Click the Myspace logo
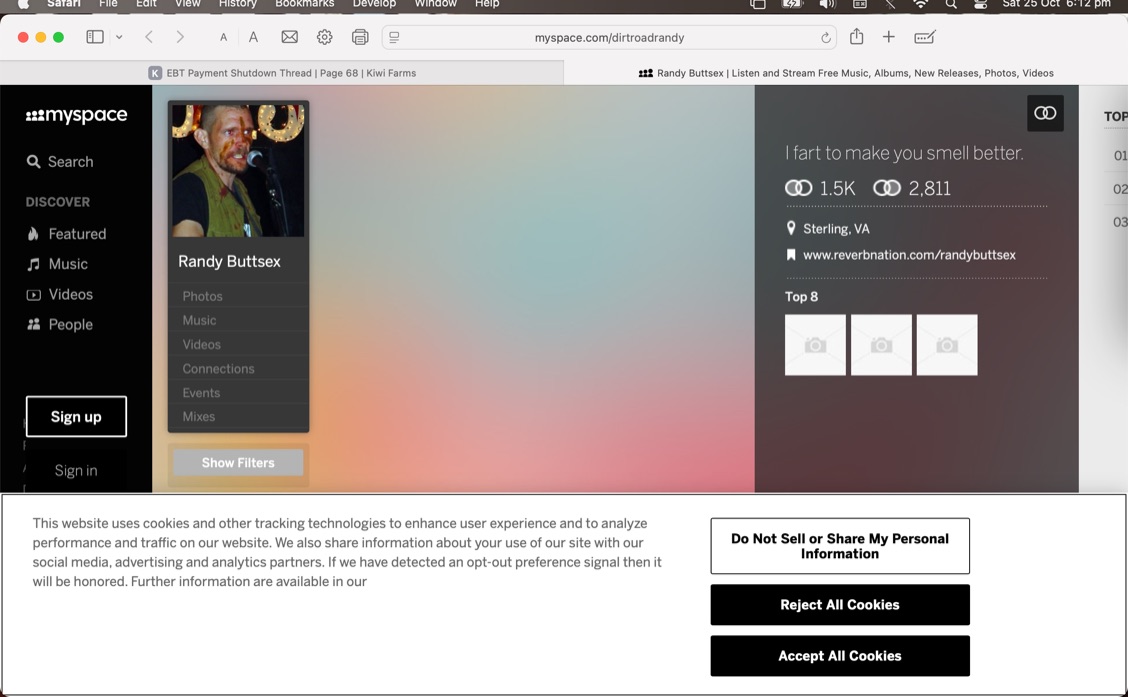 pyautogui.click(x=76, y=115)
